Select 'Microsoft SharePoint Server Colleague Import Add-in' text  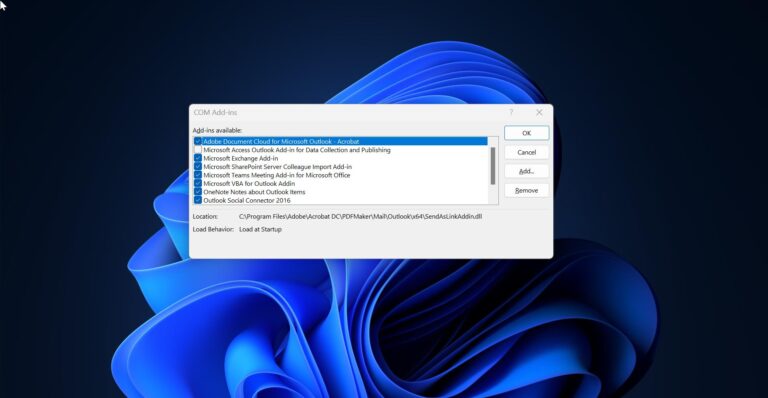277,166
